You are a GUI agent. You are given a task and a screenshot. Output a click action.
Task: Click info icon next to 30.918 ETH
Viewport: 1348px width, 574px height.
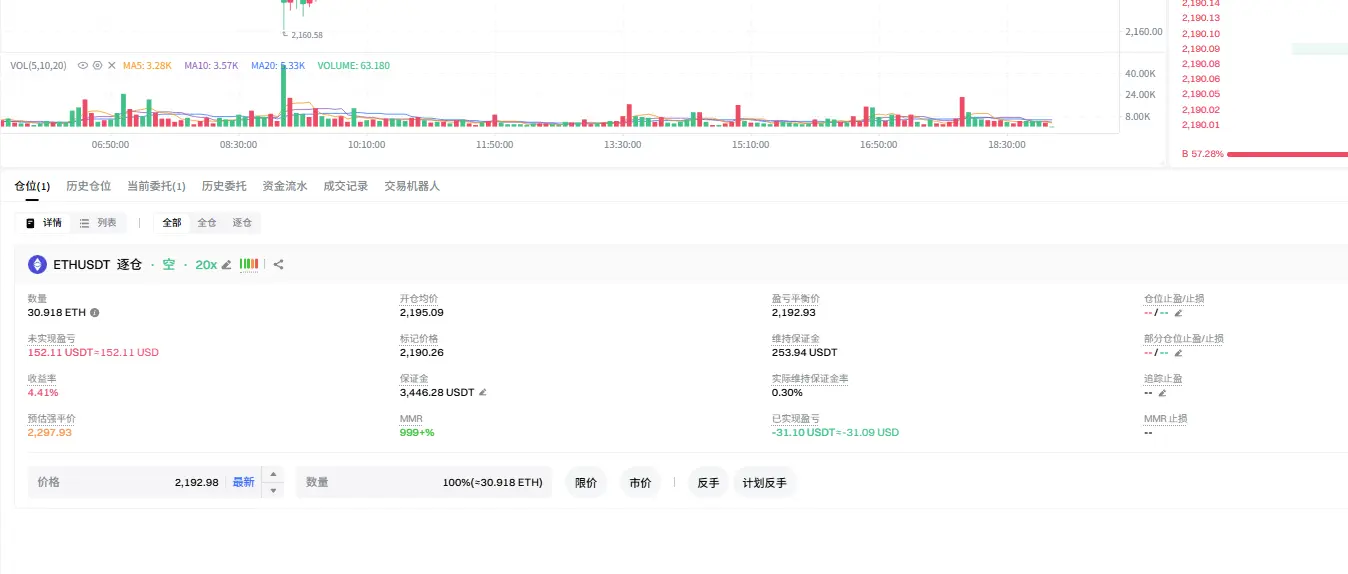[x=95, y=312]
